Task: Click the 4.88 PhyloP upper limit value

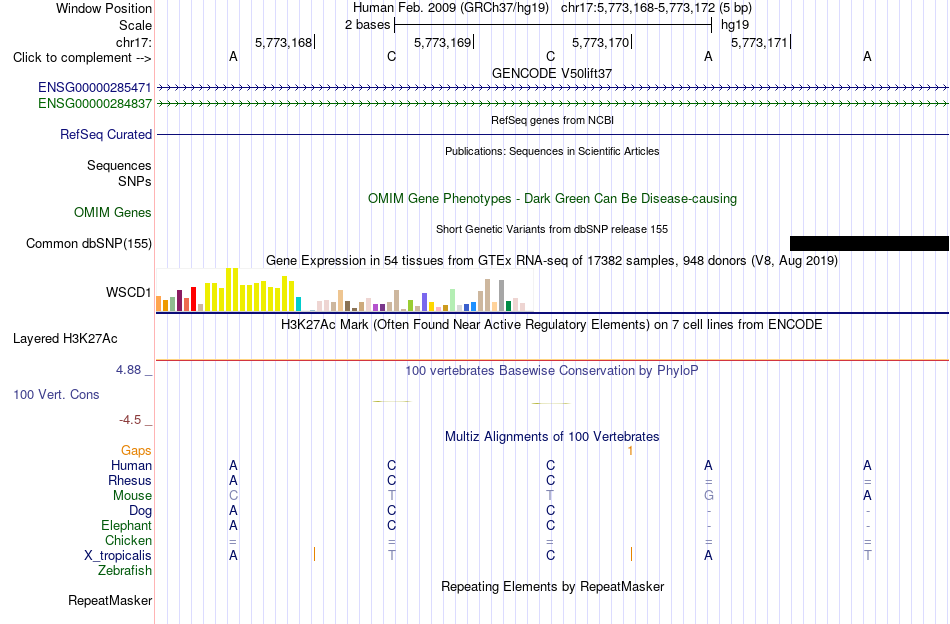Action: click(128, 370)
